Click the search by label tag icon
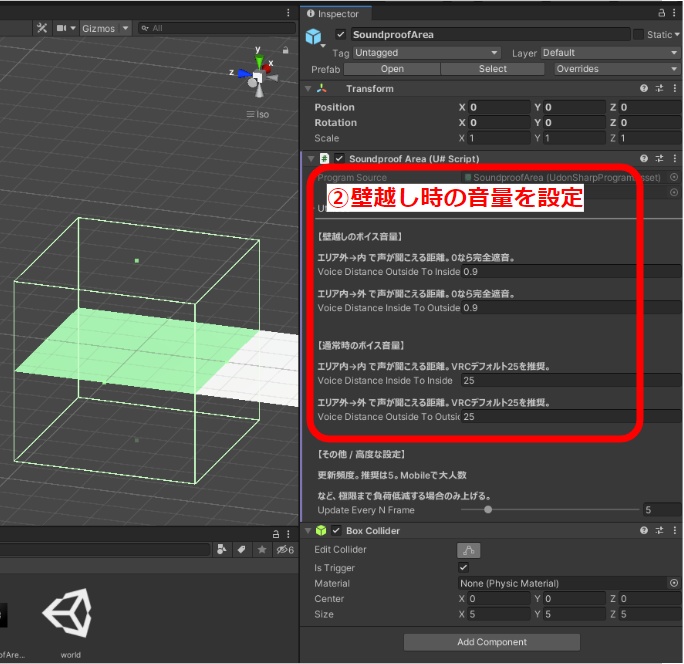 pyautogui.click(x=242, y=549)
